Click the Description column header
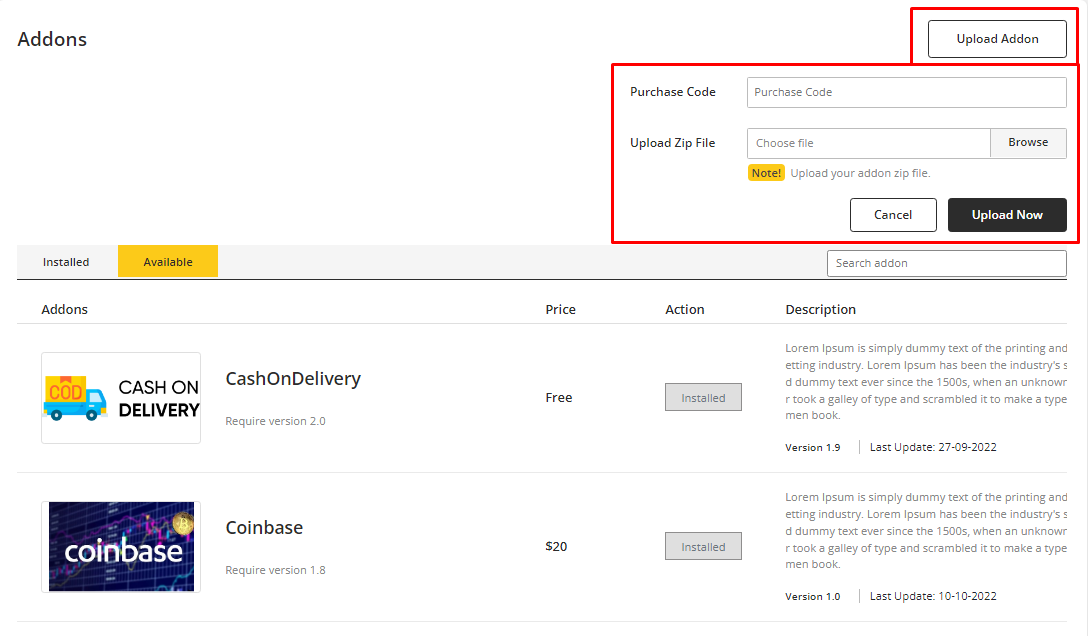1088x636 pixels. [820, 310]
